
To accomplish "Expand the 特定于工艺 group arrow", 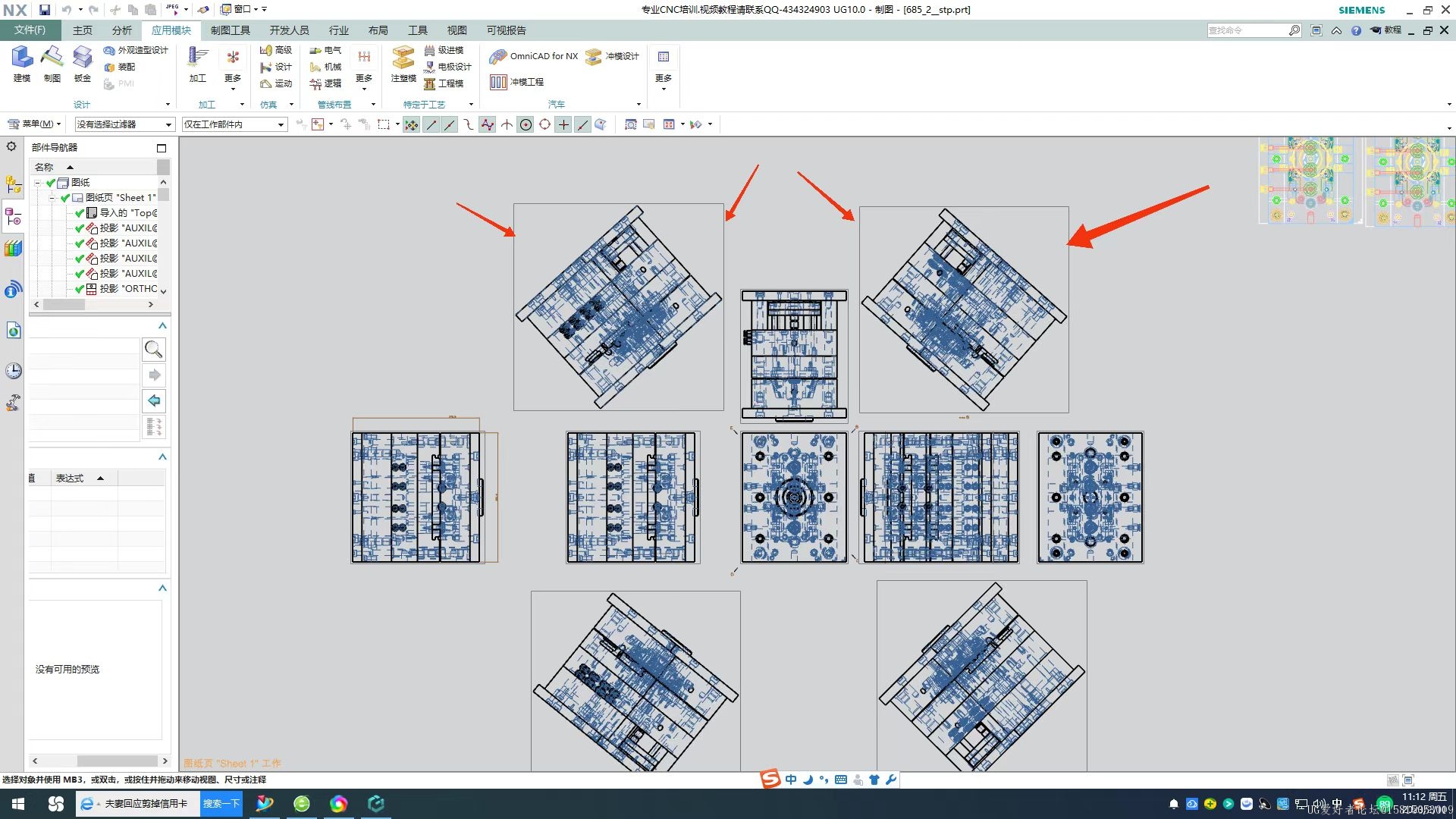I will coord(471,105).
